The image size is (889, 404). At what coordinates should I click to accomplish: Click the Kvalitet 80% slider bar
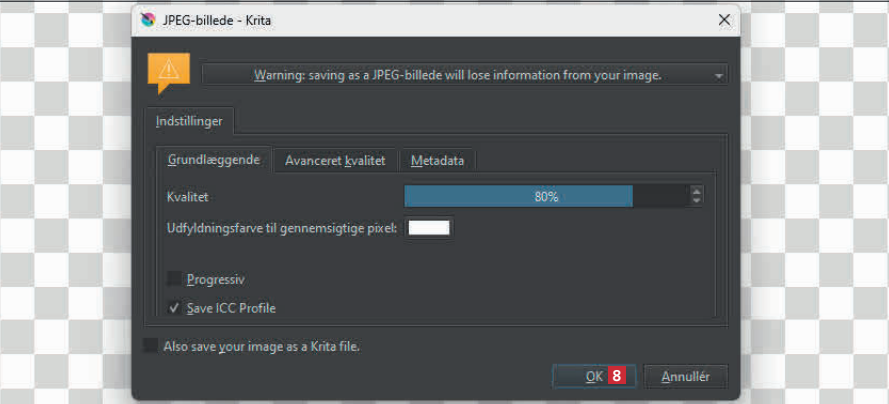point(545,197)
